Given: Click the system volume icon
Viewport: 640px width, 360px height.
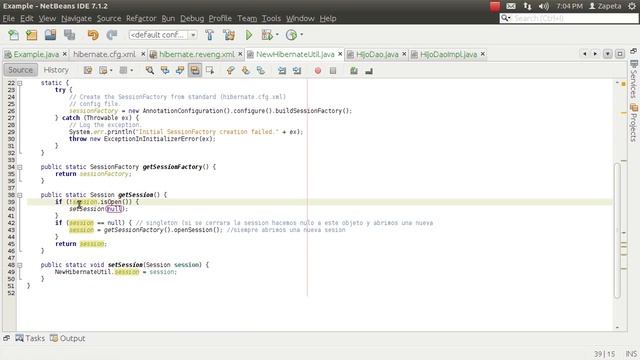Looking at the screenshot, I should pyautogui.click(x=543, y=6).
